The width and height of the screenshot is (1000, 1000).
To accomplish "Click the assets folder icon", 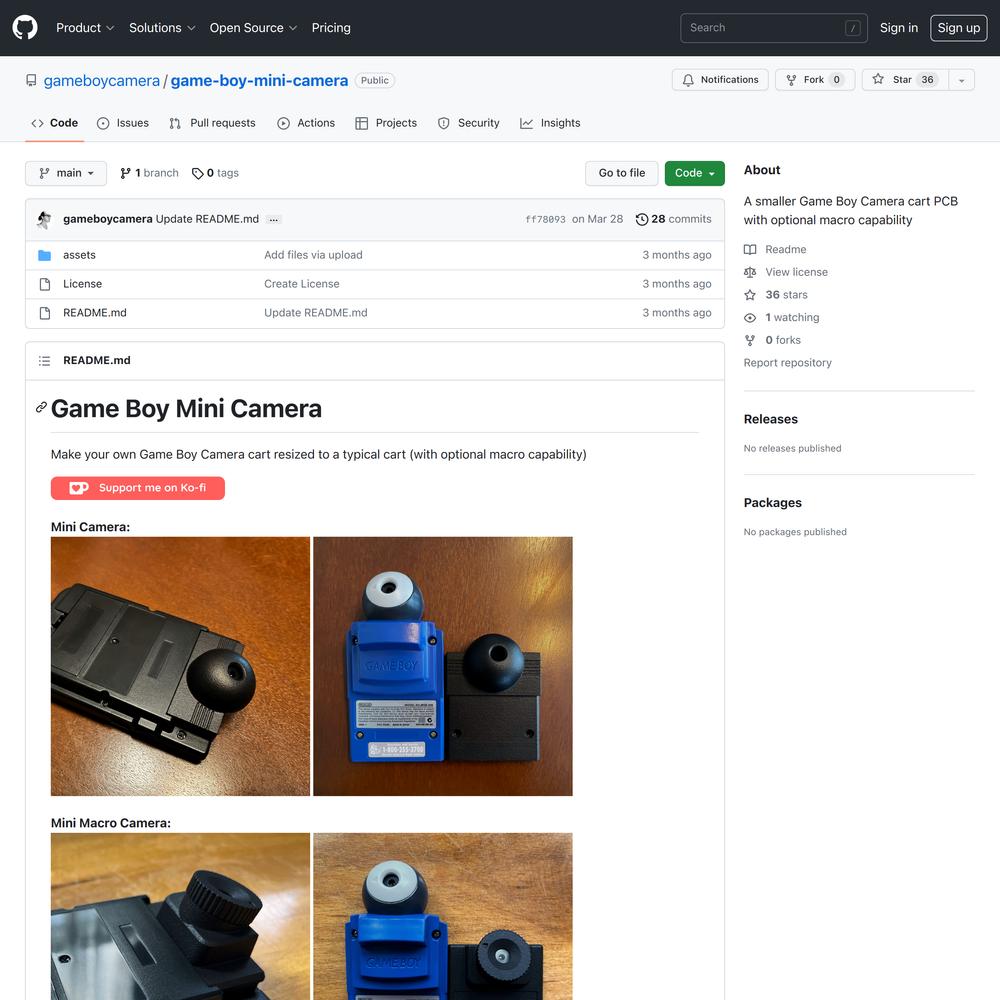I will pyautogui.click(x=45, y=255).
